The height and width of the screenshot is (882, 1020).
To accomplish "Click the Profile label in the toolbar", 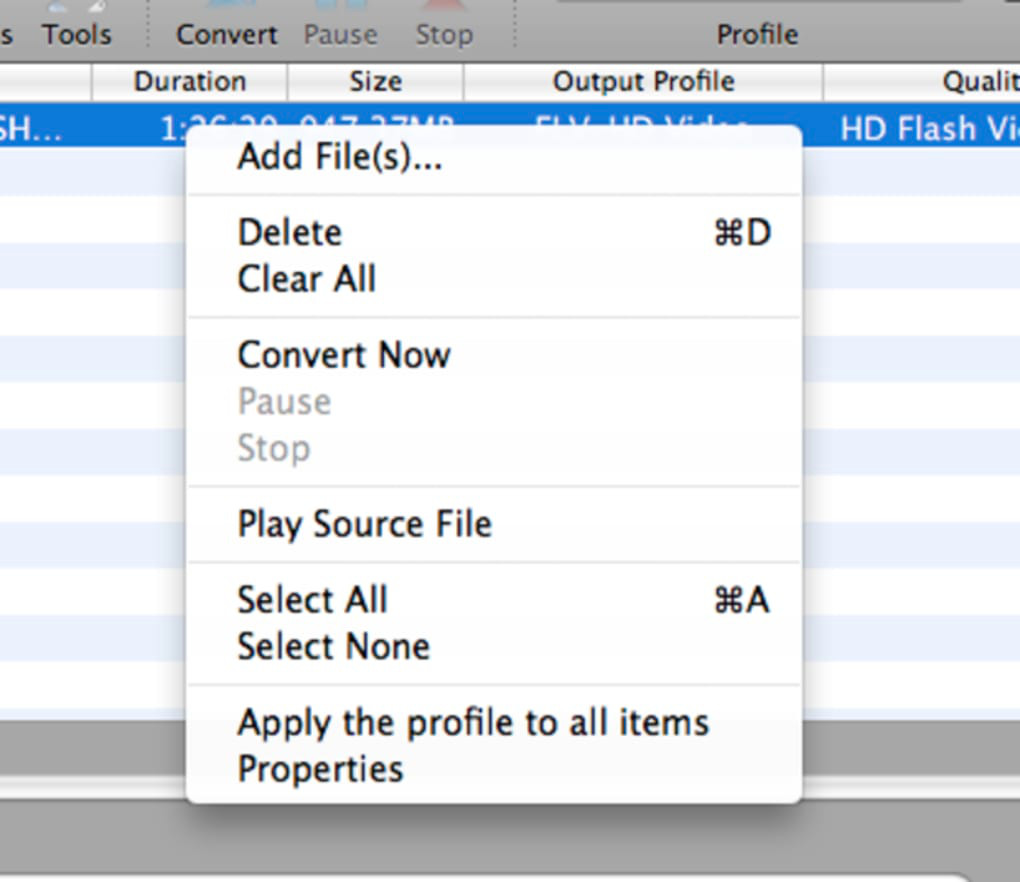I will [x=757, y=34].
